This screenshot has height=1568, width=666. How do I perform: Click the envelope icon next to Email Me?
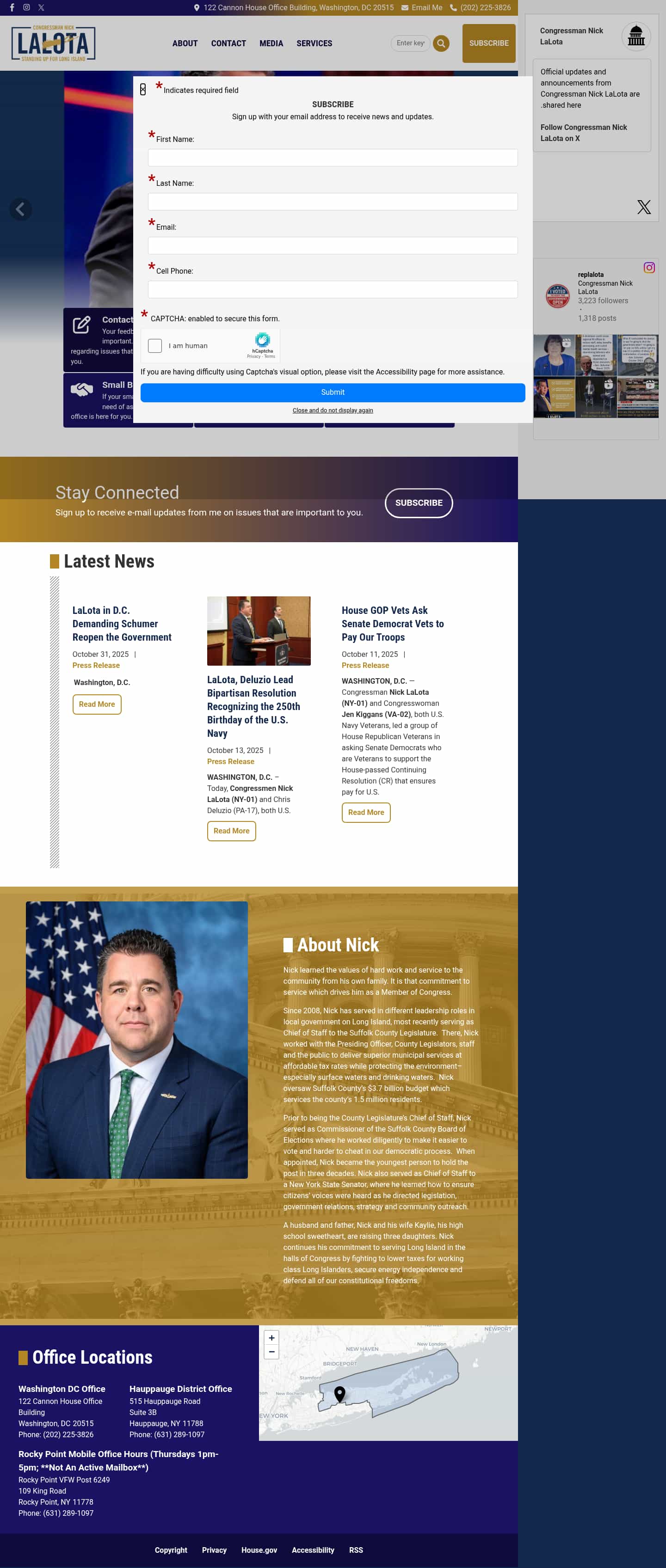[x=405, y=8]
